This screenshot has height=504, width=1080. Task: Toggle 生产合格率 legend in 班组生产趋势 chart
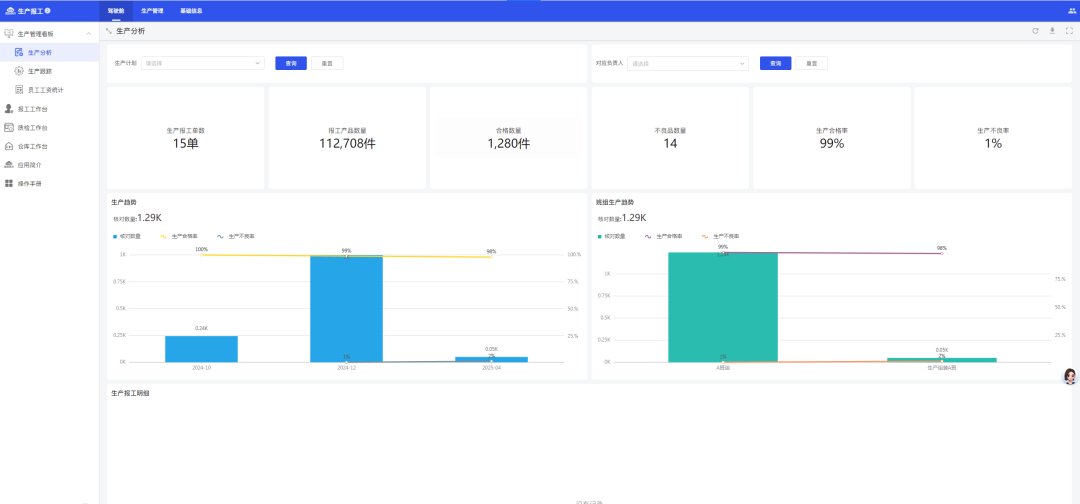(664, 236)
